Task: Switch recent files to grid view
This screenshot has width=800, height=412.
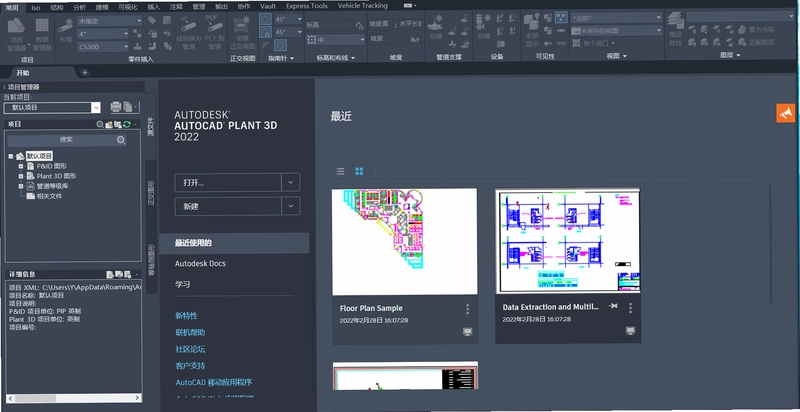Action: point(359,171)
